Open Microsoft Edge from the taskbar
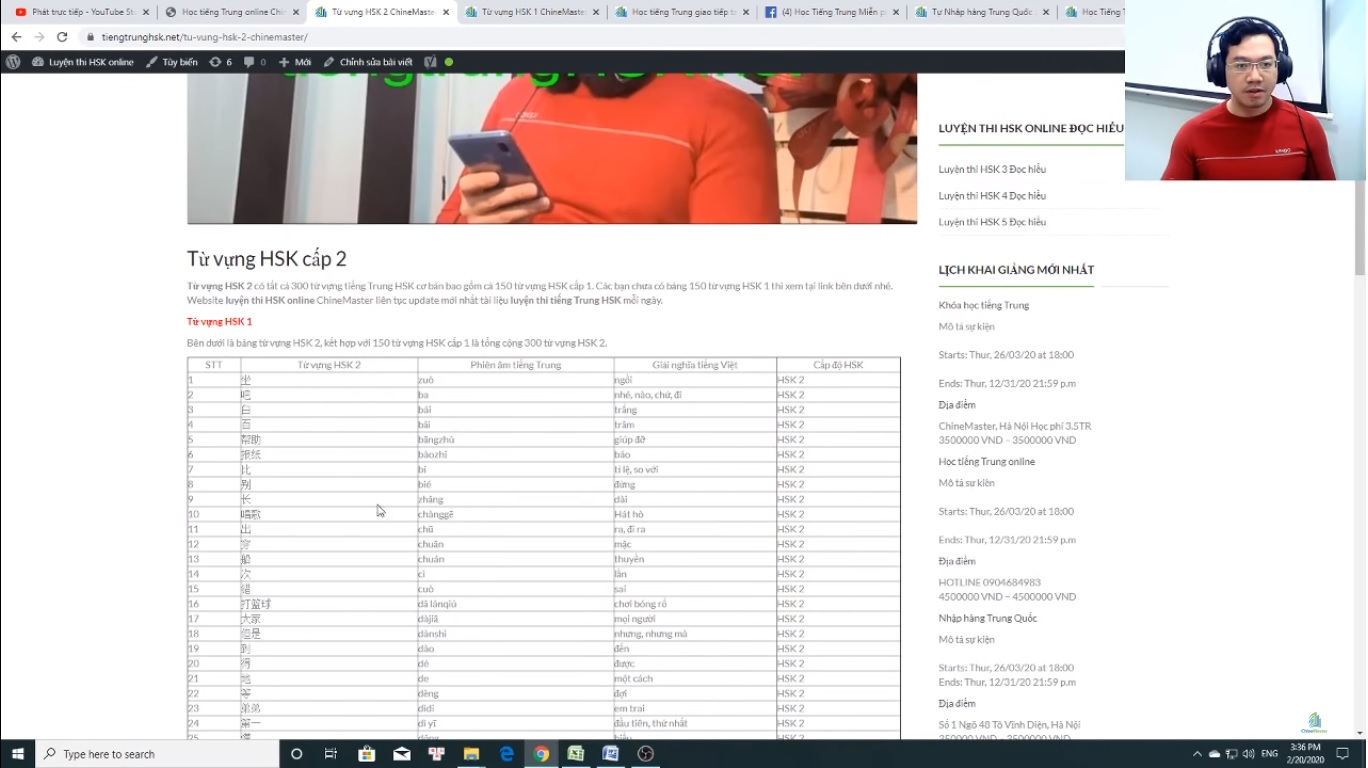The image size is (1368, 768). pos(506,754)
